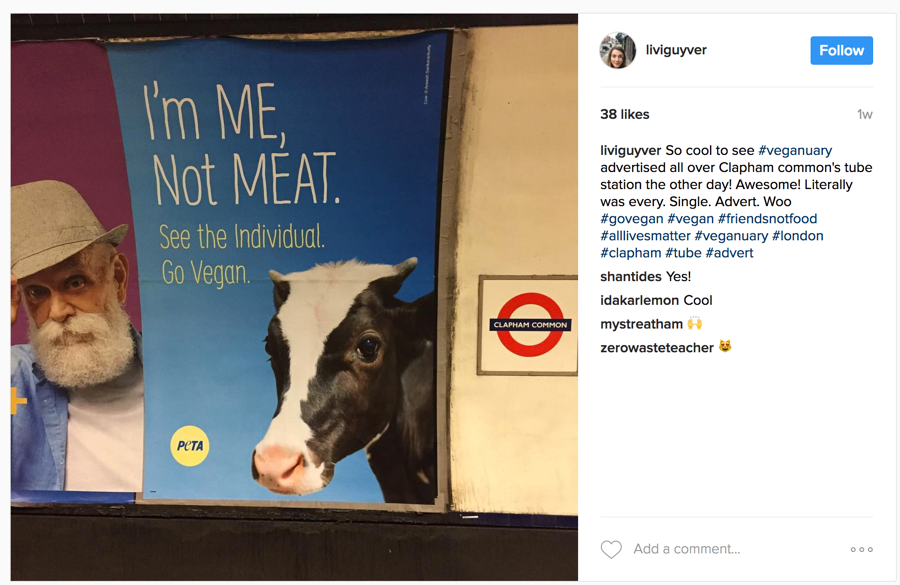
Task: Open liviguyver username in header
Action: tap(676, 50)
